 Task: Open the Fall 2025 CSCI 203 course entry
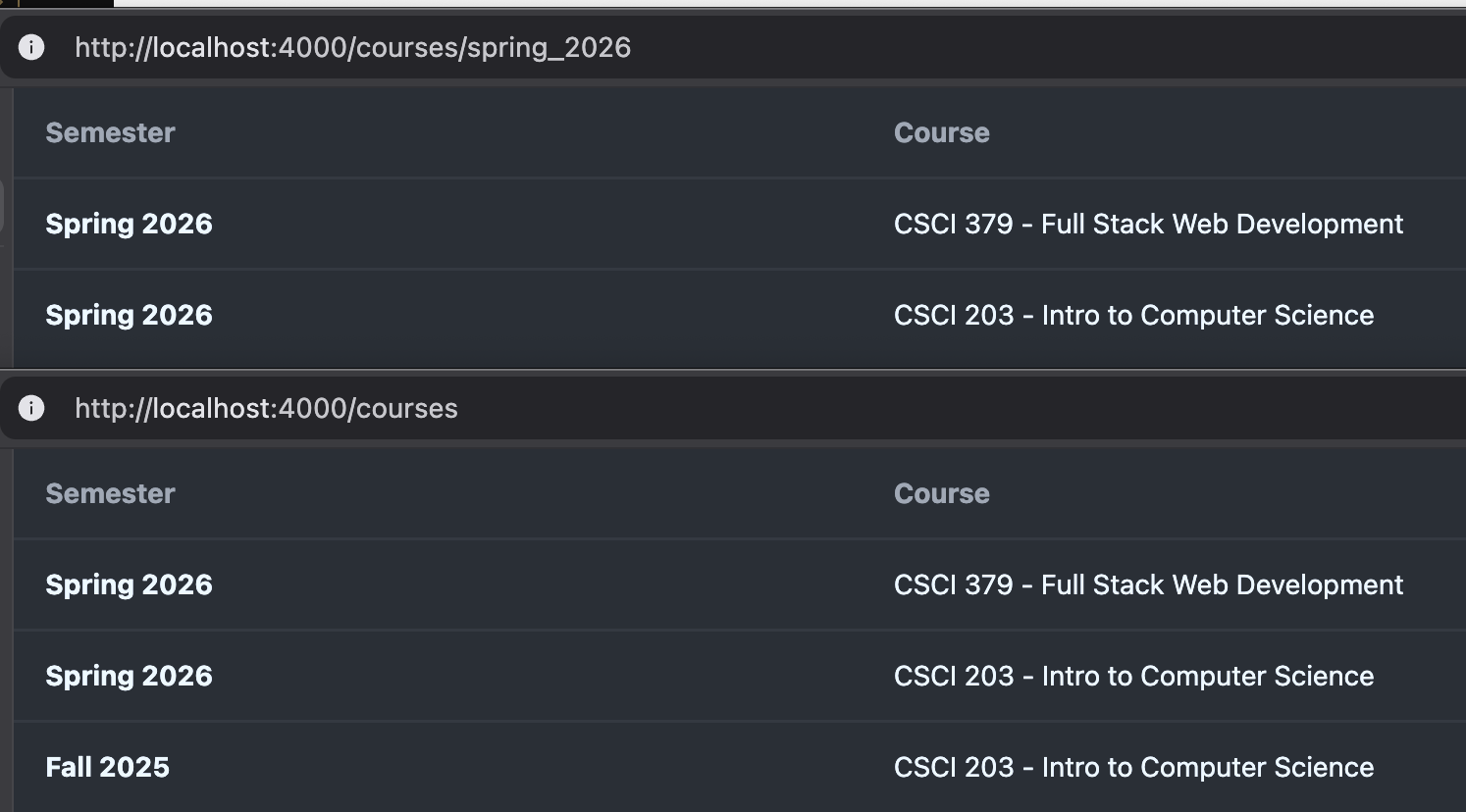tap(1133, 767)
